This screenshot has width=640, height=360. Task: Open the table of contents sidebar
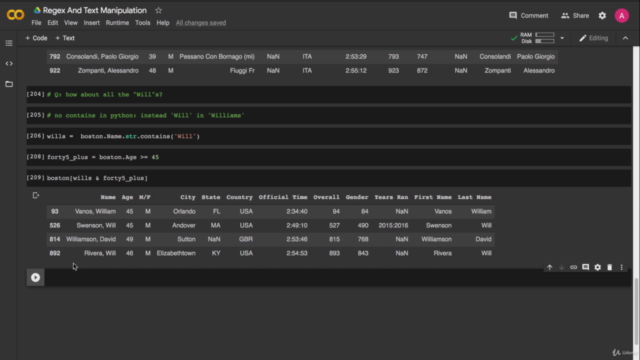(9, 43)
